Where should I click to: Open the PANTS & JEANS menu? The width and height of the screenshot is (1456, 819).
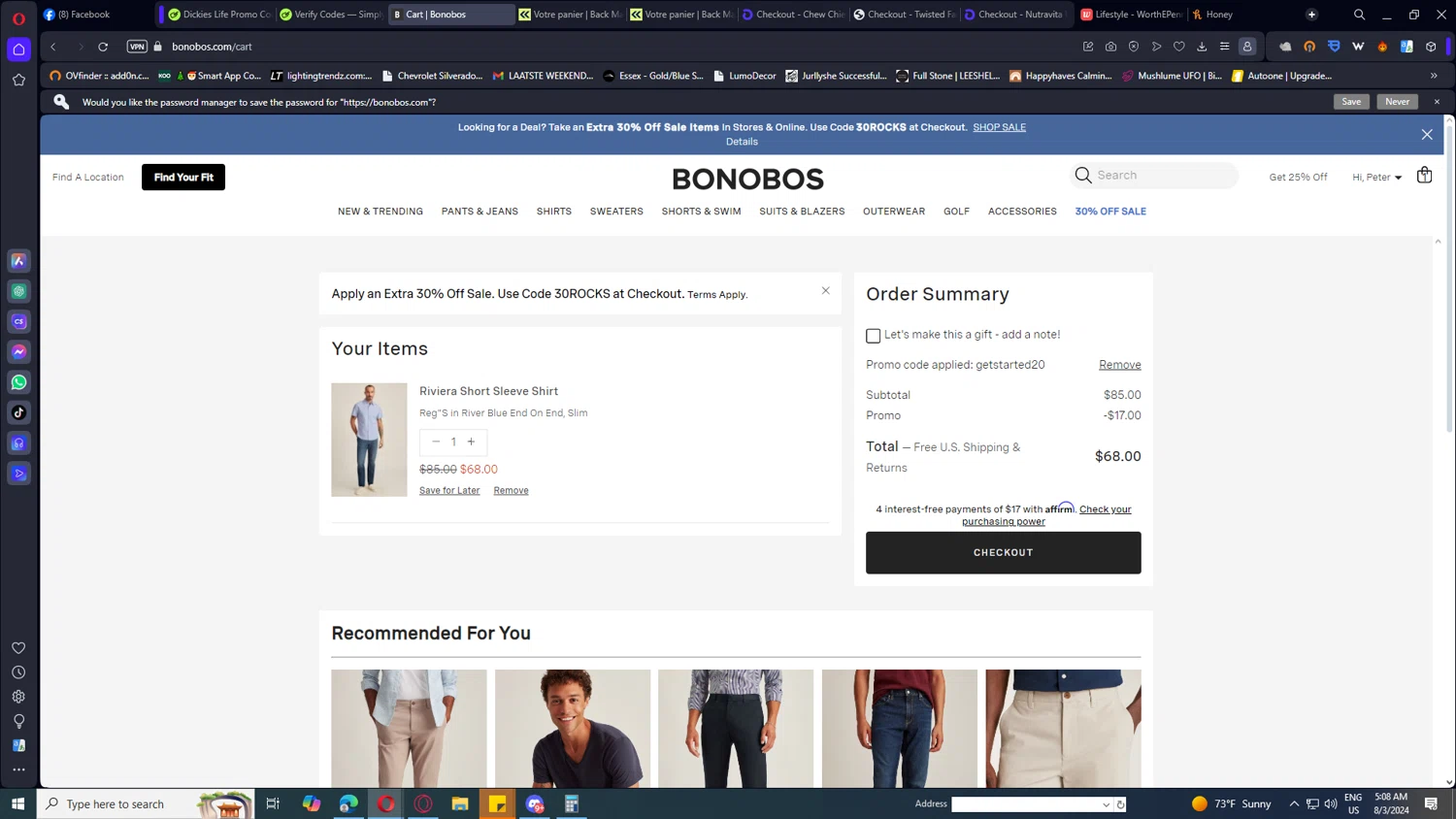click(x=480, y=212)
